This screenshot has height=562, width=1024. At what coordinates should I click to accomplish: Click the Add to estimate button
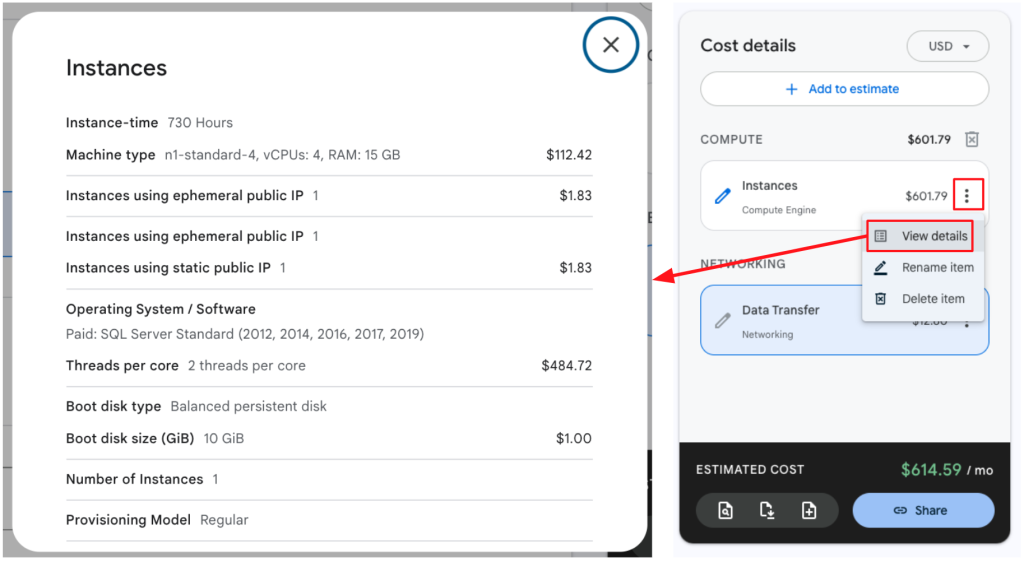point(844,89)
